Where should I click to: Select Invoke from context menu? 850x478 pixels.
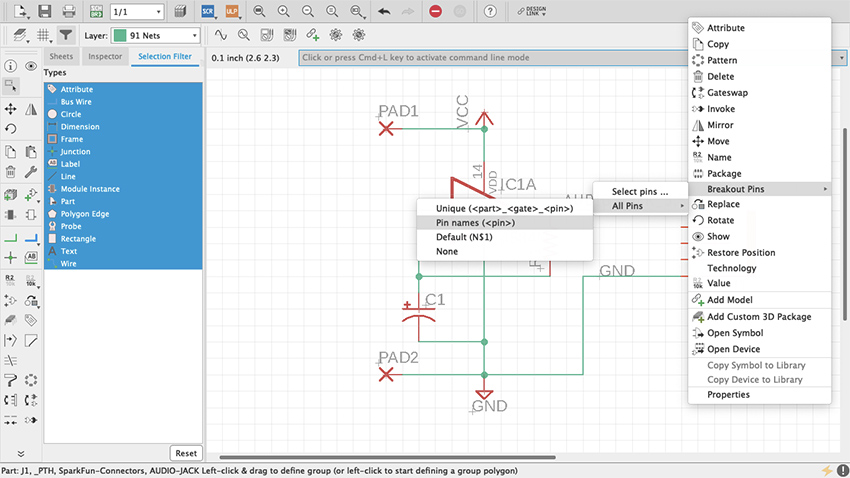click(x=759, y=109)
